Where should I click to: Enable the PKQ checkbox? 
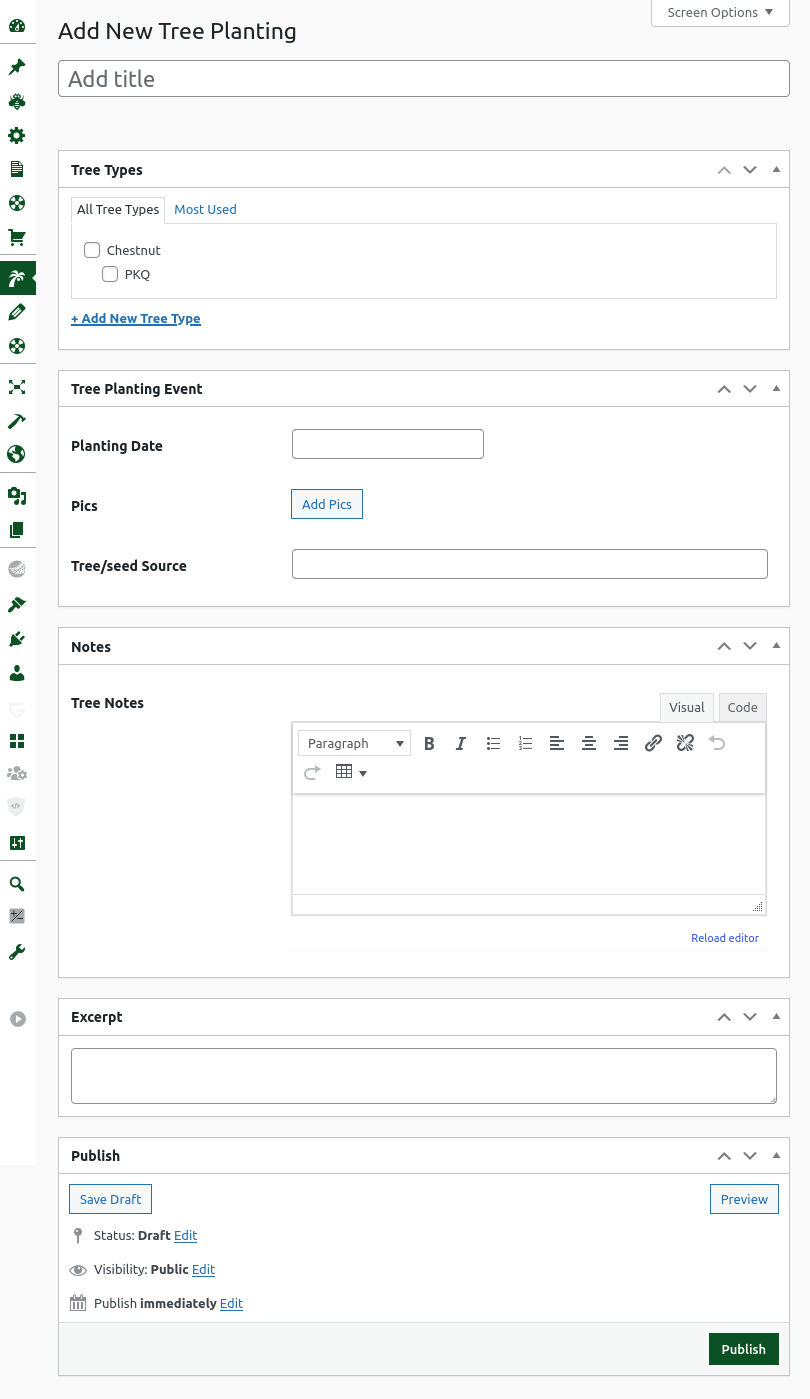click(110, 274)
